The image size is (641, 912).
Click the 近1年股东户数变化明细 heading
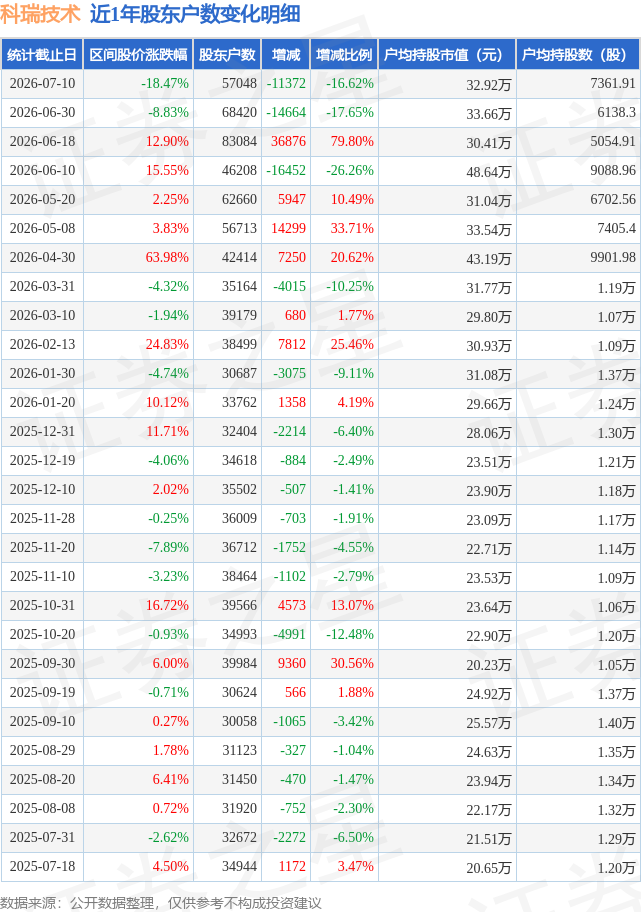pyautogui.click(x=195, y=14)
